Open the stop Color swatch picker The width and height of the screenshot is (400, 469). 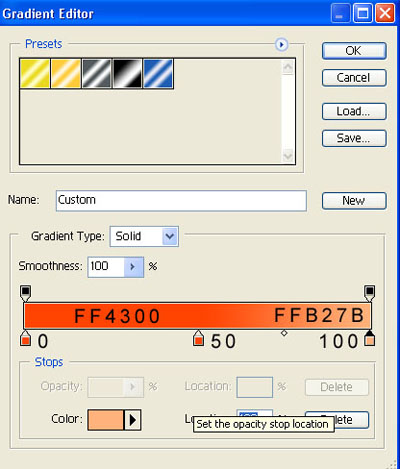[106, 420]
